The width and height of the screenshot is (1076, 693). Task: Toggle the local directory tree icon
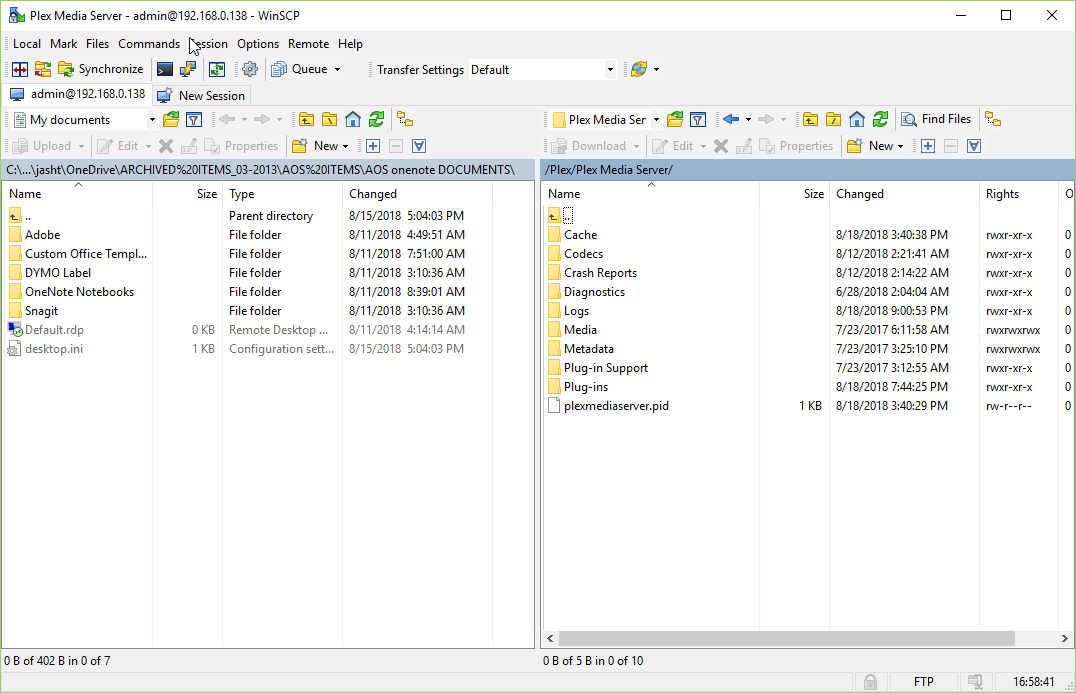[405, 119]
